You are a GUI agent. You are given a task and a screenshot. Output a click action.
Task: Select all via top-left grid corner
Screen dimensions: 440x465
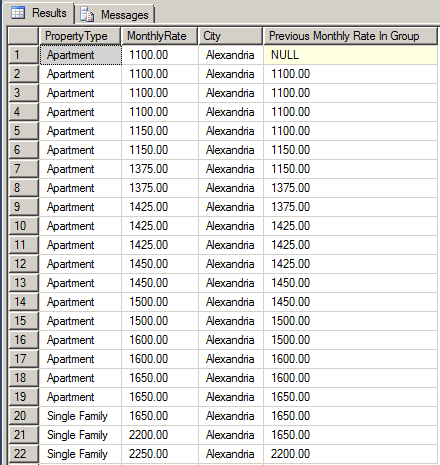23,36
